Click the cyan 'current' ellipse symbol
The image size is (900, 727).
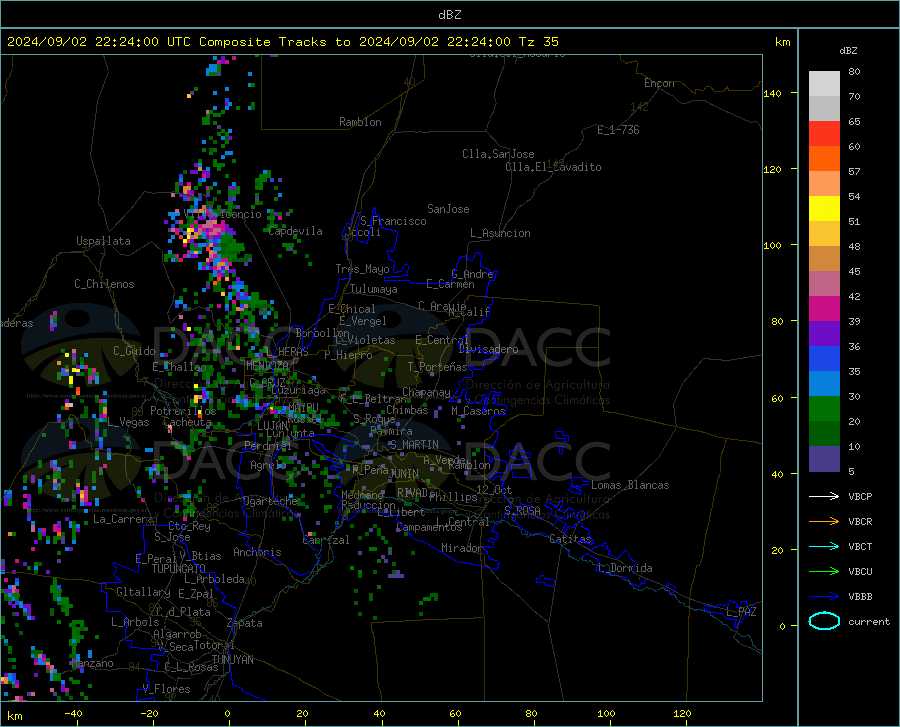click(824, 621)
